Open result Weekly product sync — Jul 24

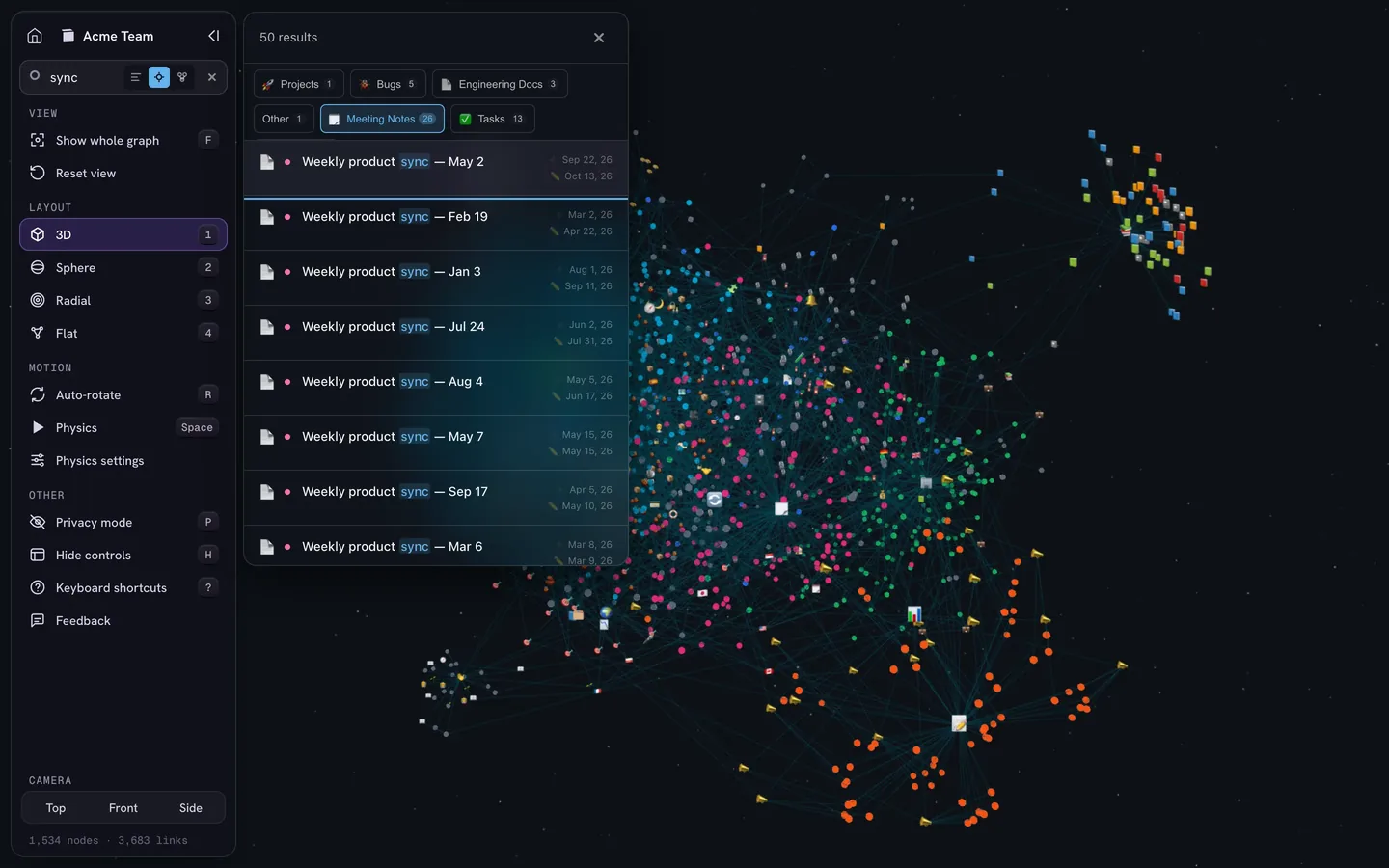436,334
